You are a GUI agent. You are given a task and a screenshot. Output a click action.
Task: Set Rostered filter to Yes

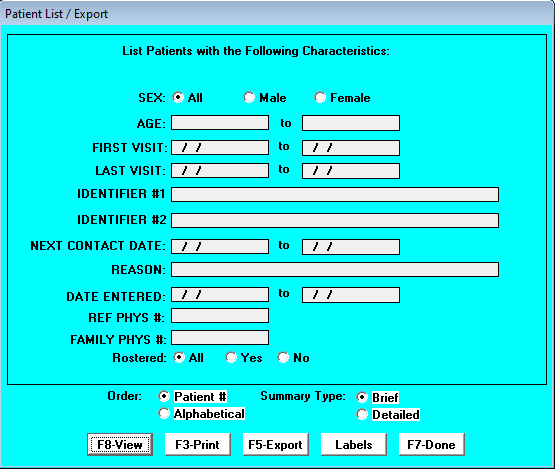point(231,358)
